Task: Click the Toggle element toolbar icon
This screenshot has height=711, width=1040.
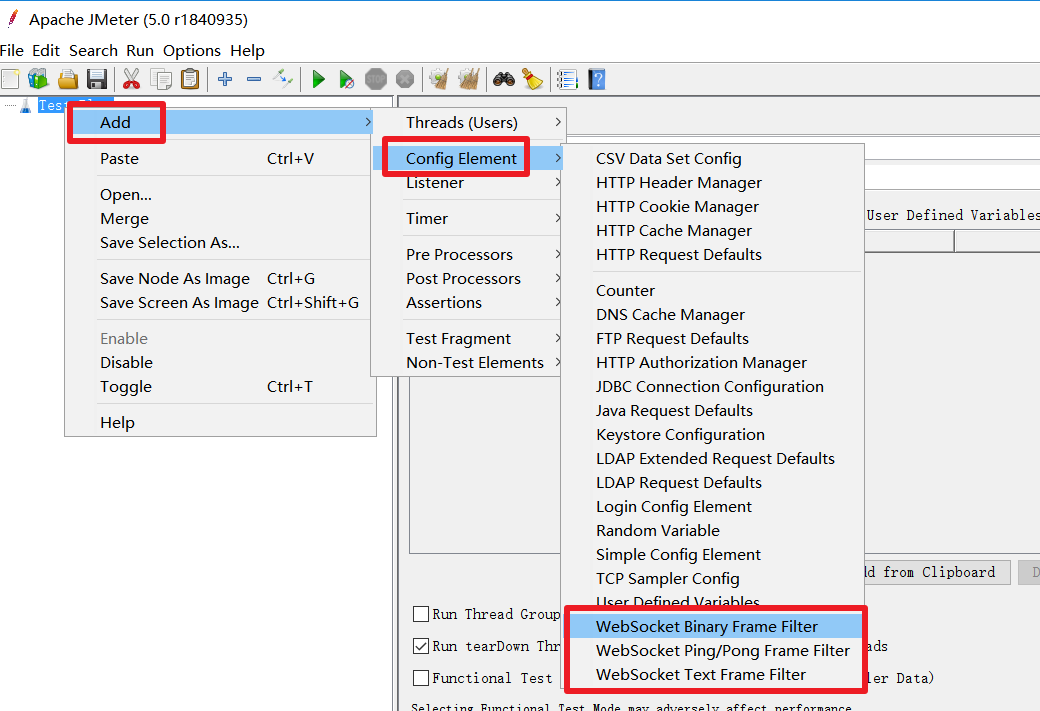Action: pos(283,80)
